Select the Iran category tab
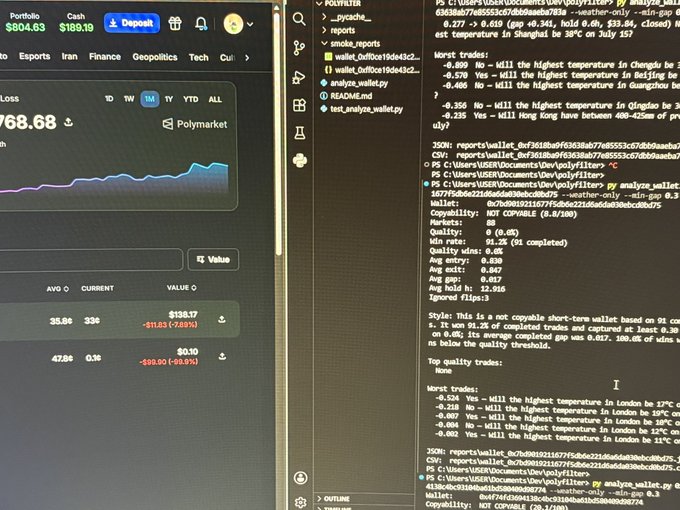 (69, 56)
